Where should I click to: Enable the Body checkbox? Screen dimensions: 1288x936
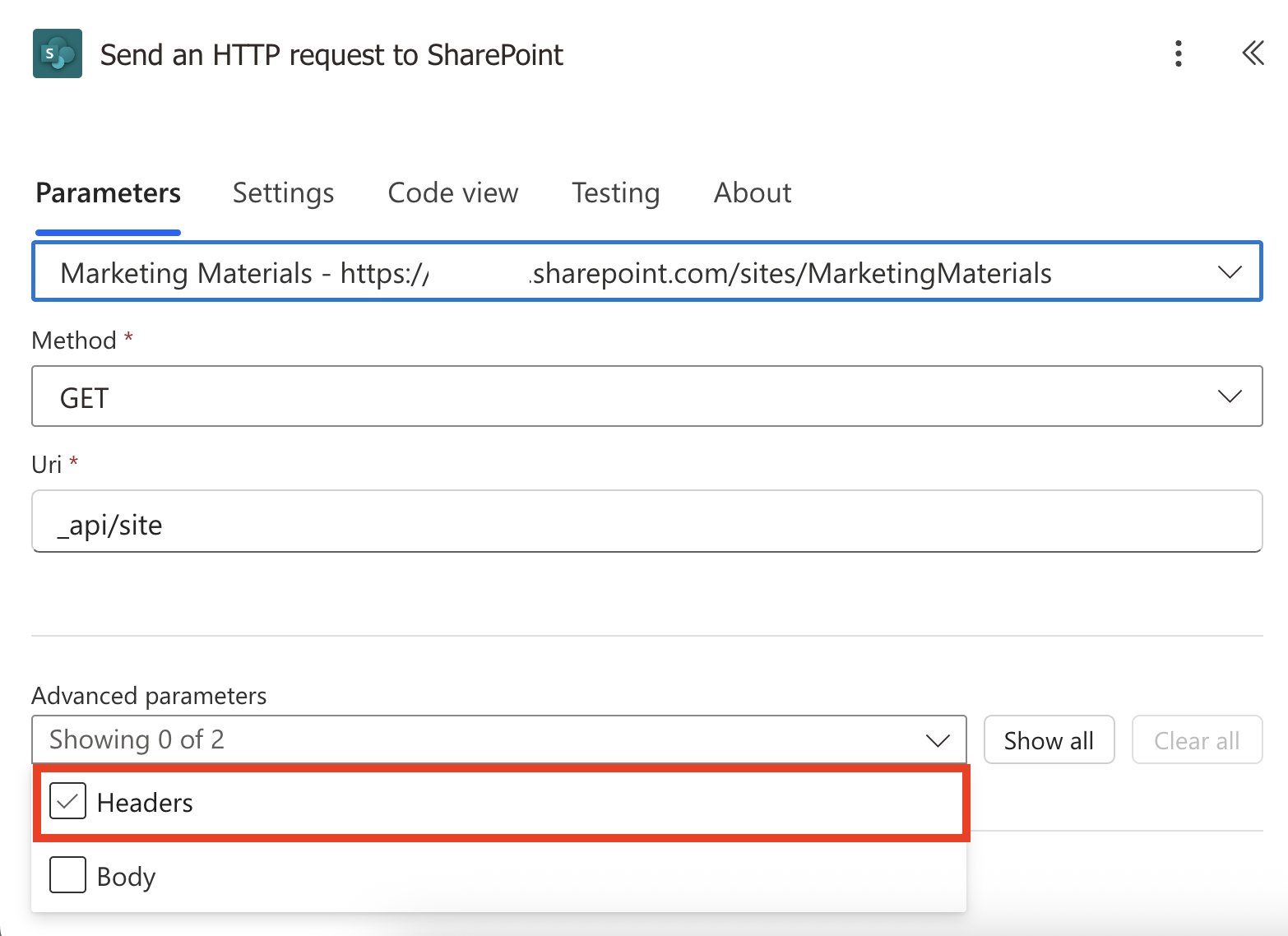pyautogui.click(x=67, y=874)
